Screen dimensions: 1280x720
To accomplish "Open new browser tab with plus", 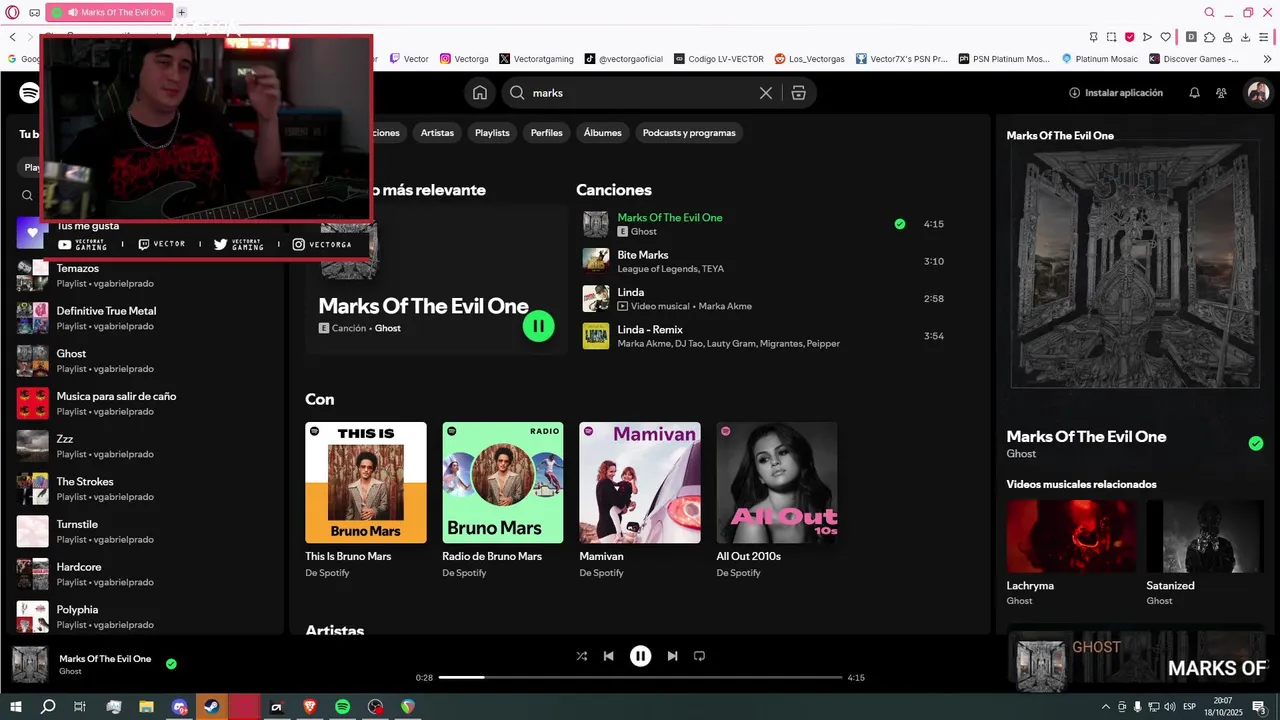I will coord(181,13).
